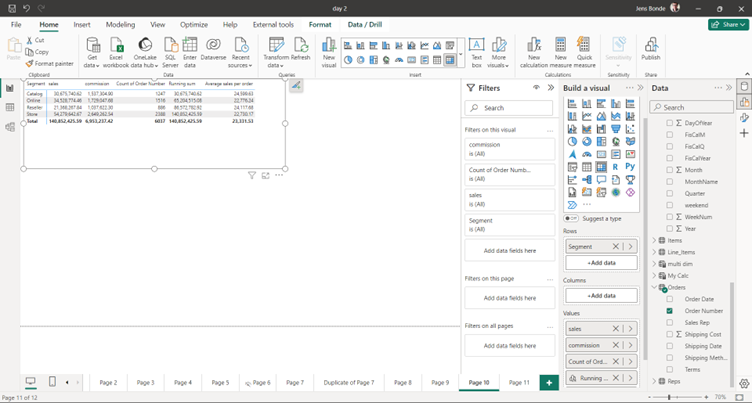752x403 pixels.
Task: Choose the R script visual
Action: click(616, 167)
